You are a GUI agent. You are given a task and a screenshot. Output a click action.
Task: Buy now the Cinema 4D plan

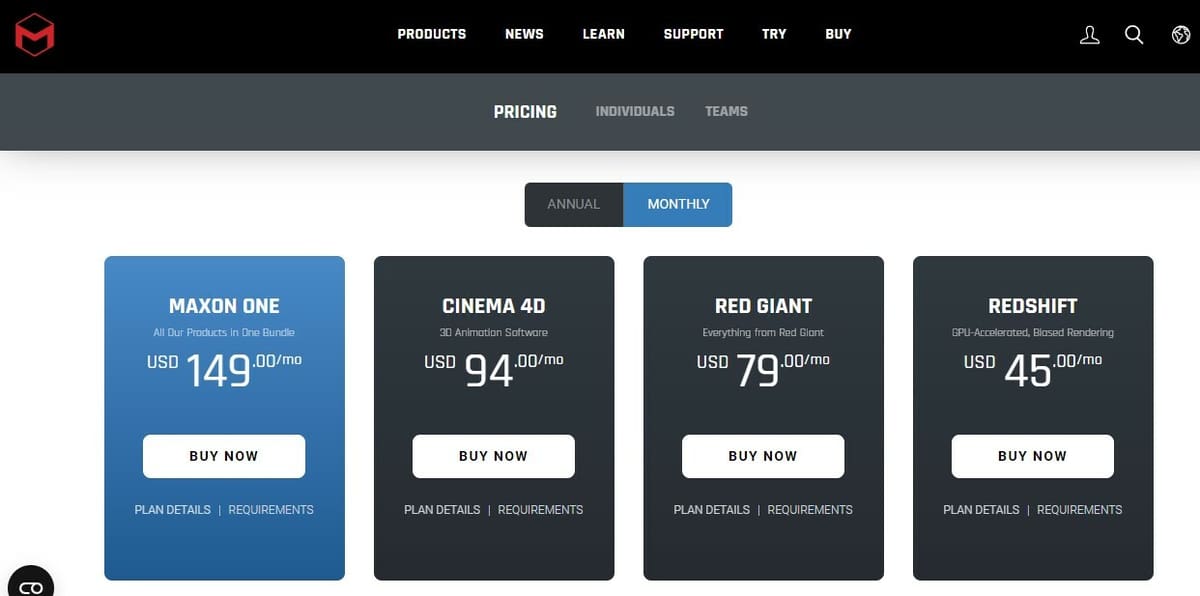coord(493,456)
